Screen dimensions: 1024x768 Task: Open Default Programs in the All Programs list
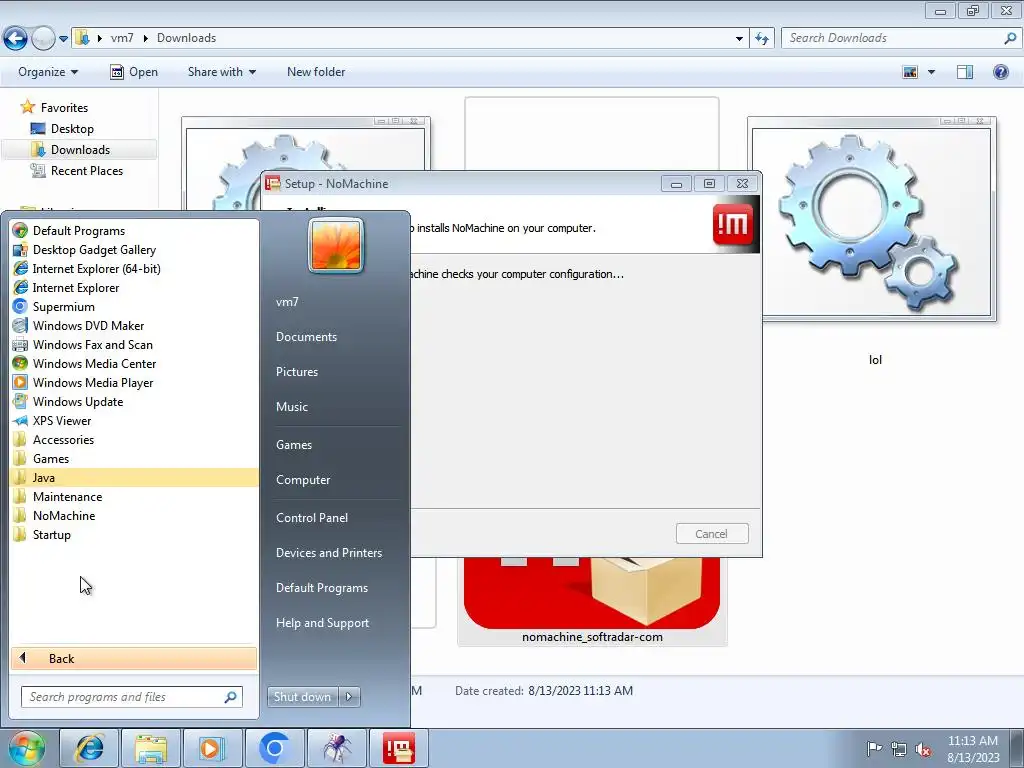[78, 231]
